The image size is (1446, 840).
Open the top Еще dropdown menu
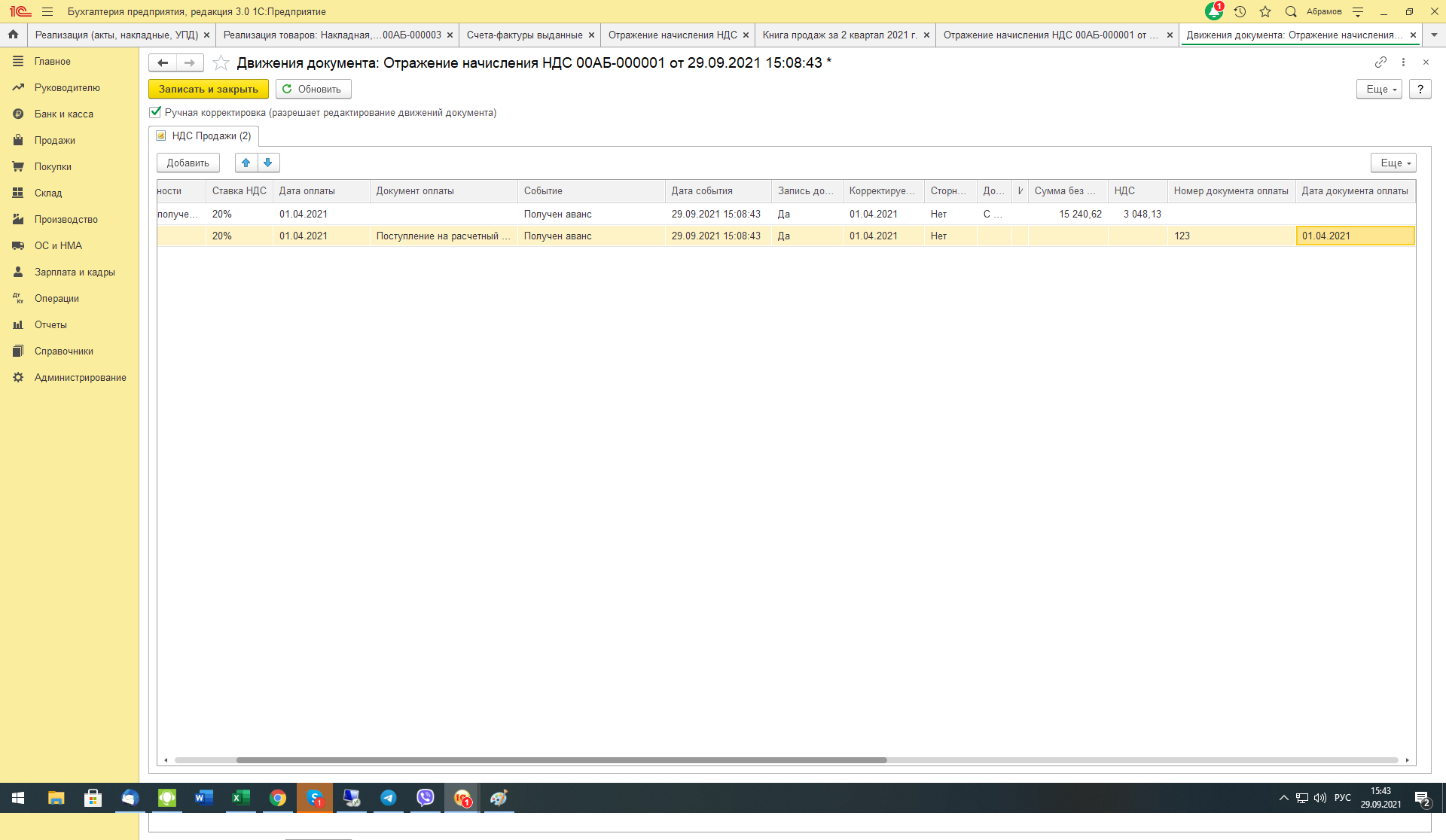click(1379, 89)
